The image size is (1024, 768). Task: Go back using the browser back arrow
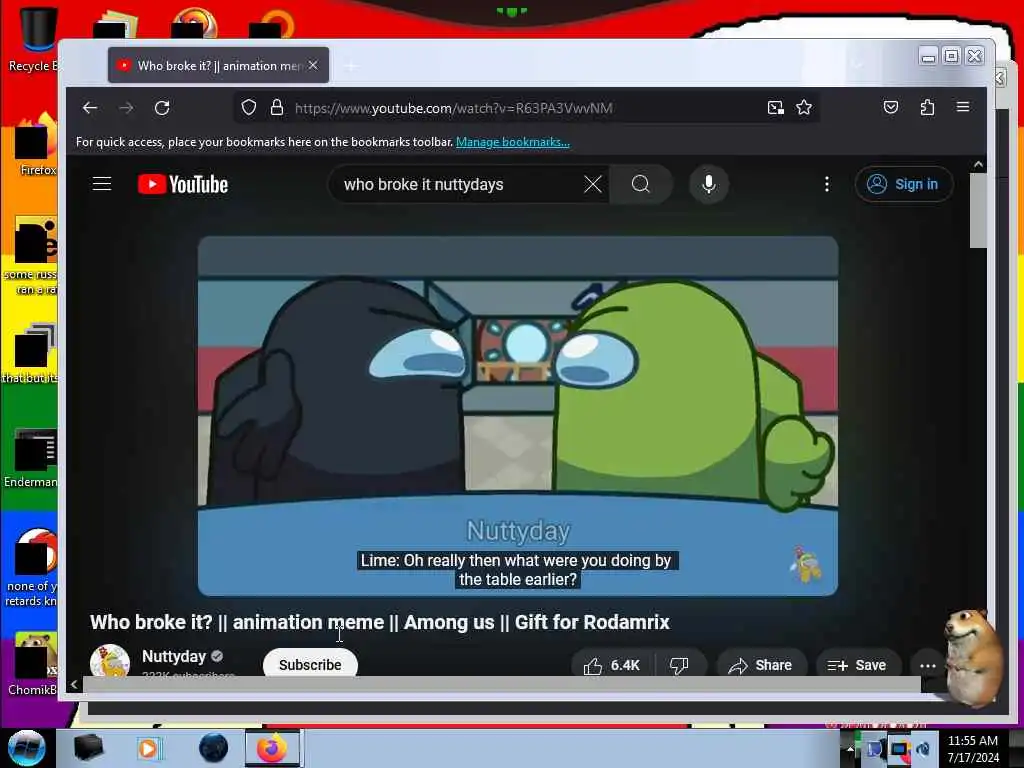pos(90,108)
